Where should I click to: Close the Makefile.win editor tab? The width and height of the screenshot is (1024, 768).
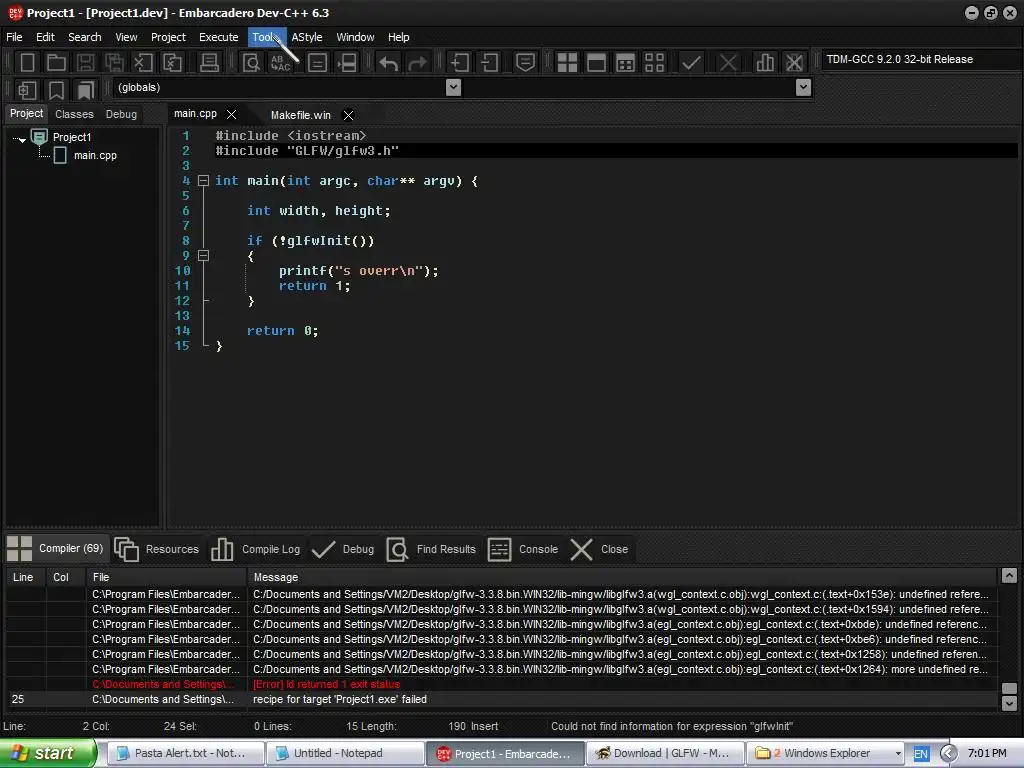(x=348, y=115)
